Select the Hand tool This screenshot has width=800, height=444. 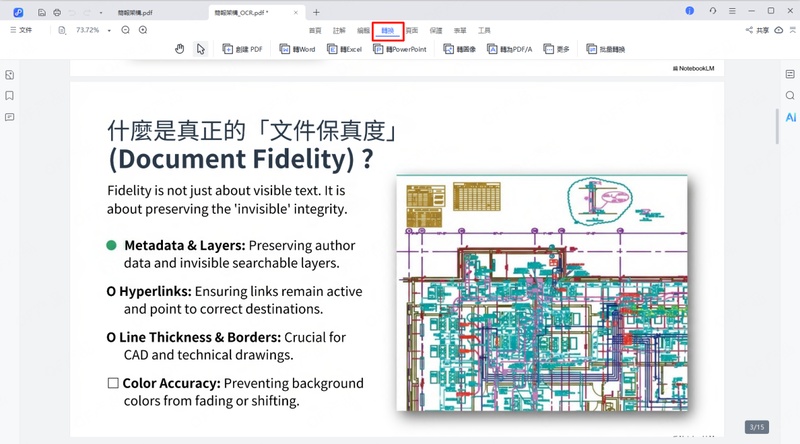coord(180,49)
